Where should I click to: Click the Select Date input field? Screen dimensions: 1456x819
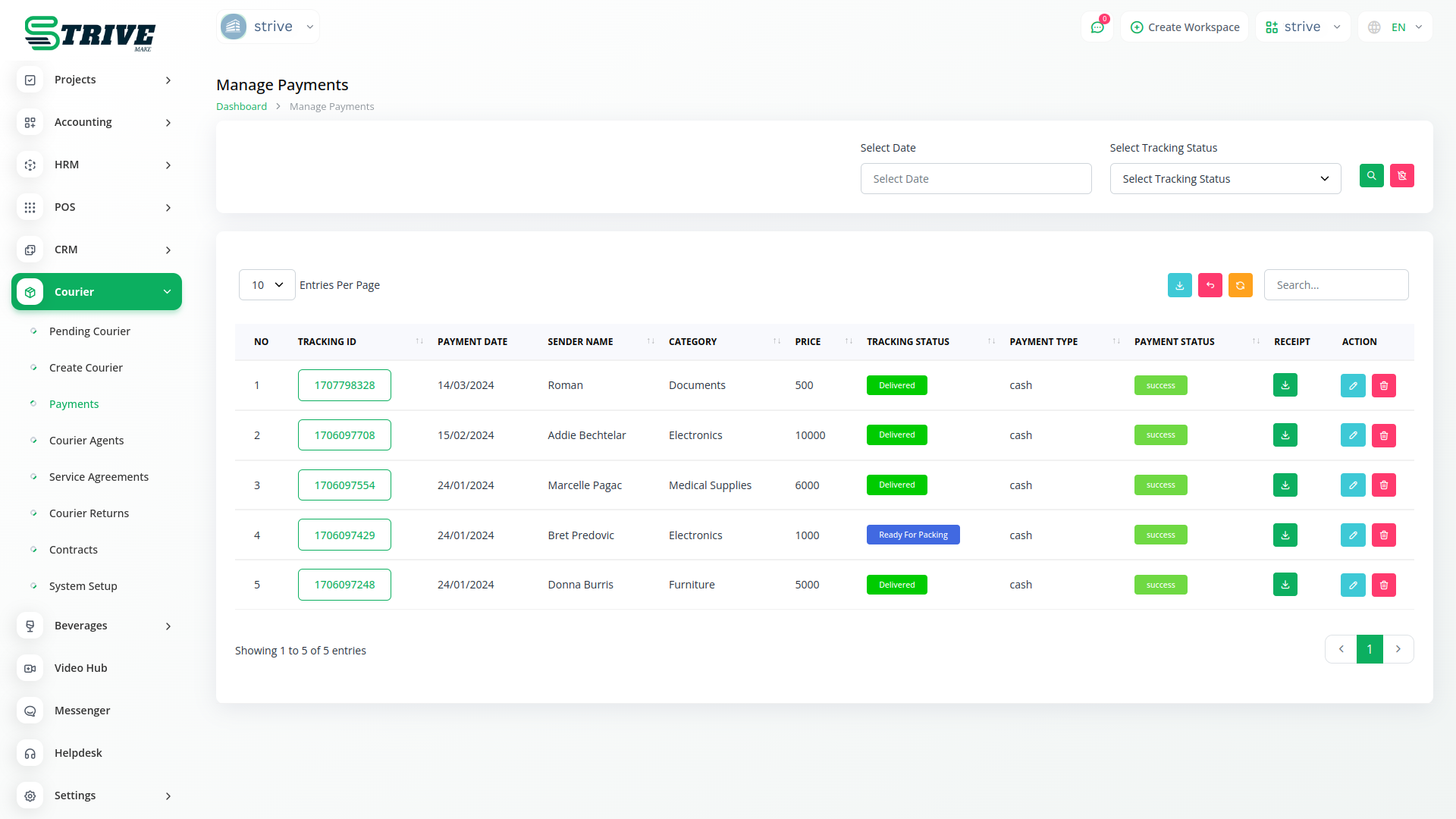(975, 179)
